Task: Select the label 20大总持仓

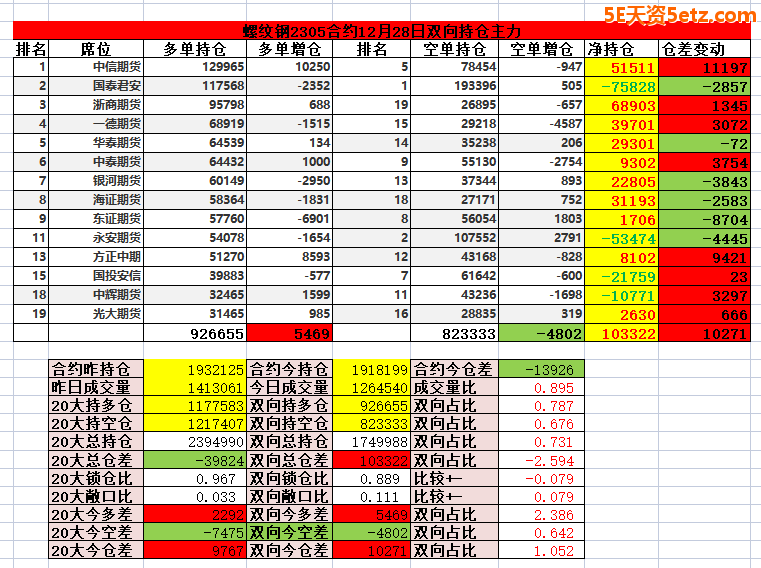Action: pos(96,441)
